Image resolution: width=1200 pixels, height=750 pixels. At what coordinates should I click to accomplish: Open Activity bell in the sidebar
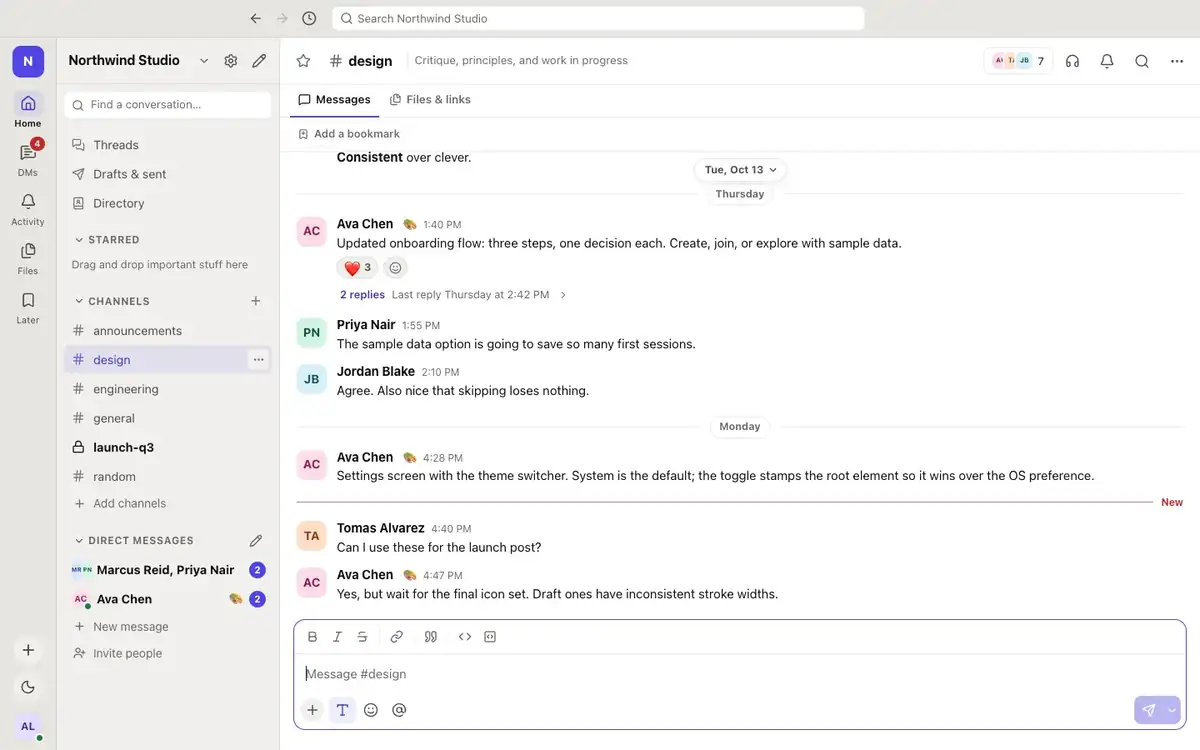(x=28, y=208)
